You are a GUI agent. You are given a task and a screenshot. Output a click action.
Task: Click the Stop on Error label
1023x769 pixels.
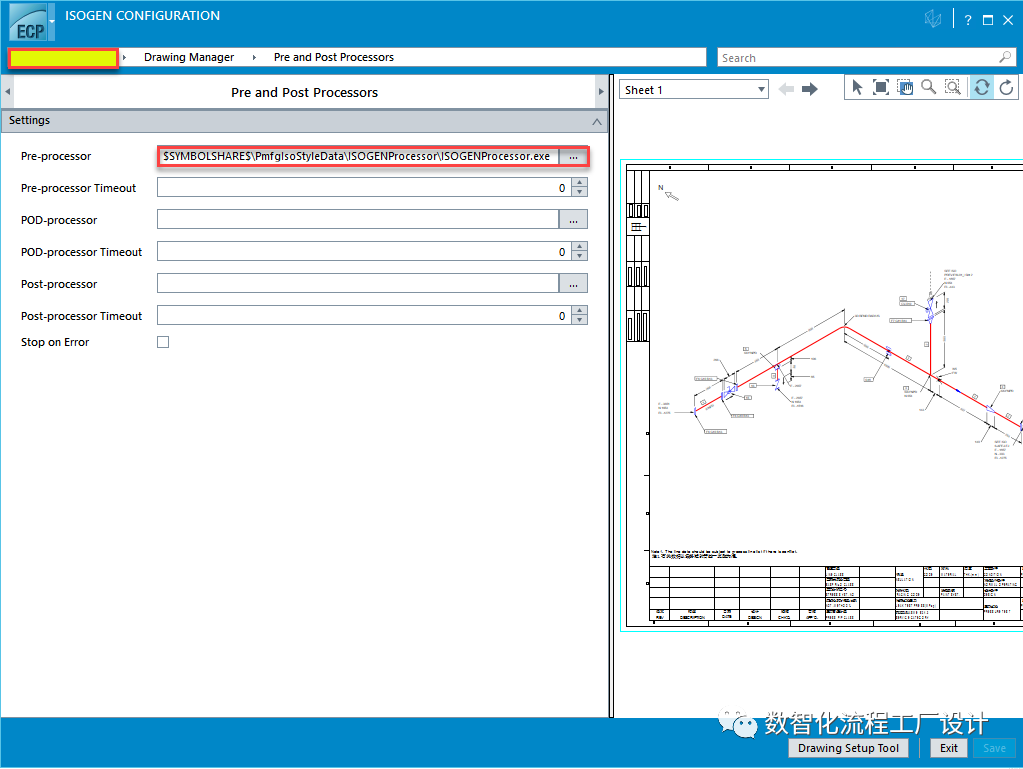click(55, 342)
